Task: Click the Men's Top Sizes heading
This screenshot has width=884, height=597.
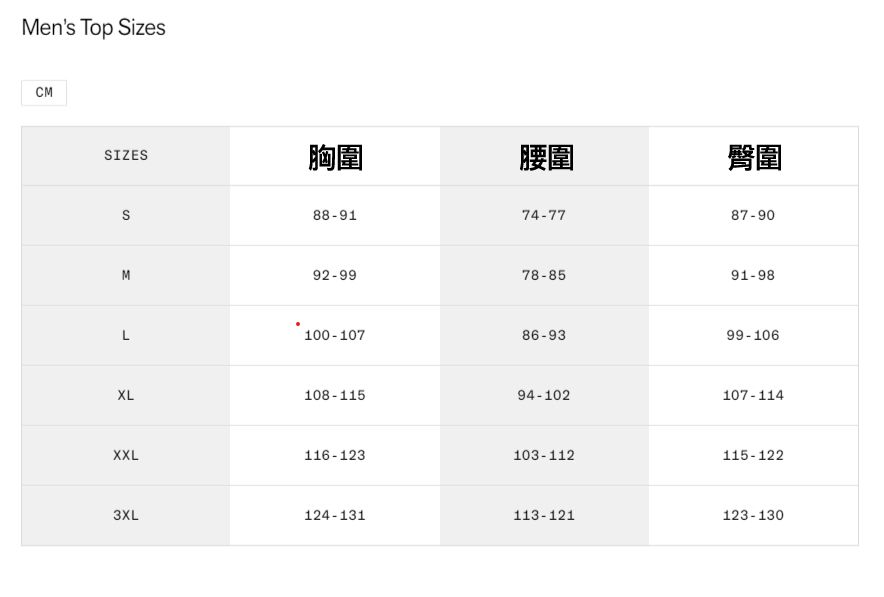Action: click(x=94, y=28)
